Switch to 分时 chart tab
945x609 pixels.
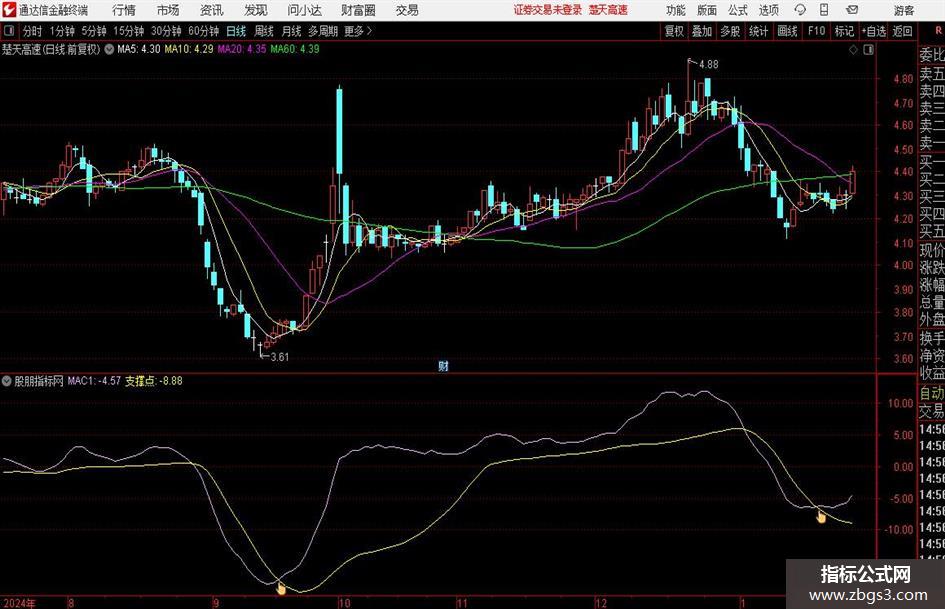32,31
